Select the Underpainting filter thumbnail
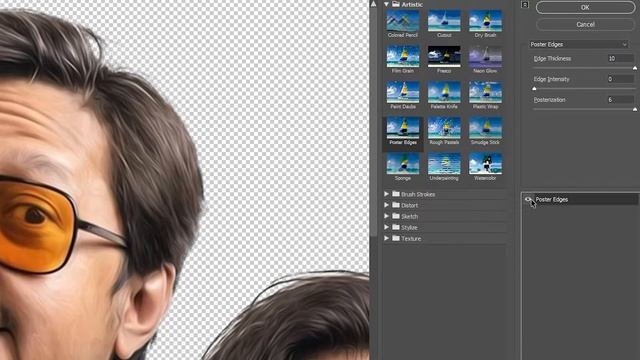This screenshot has height=360, width=640. click(x=444, y=164)
